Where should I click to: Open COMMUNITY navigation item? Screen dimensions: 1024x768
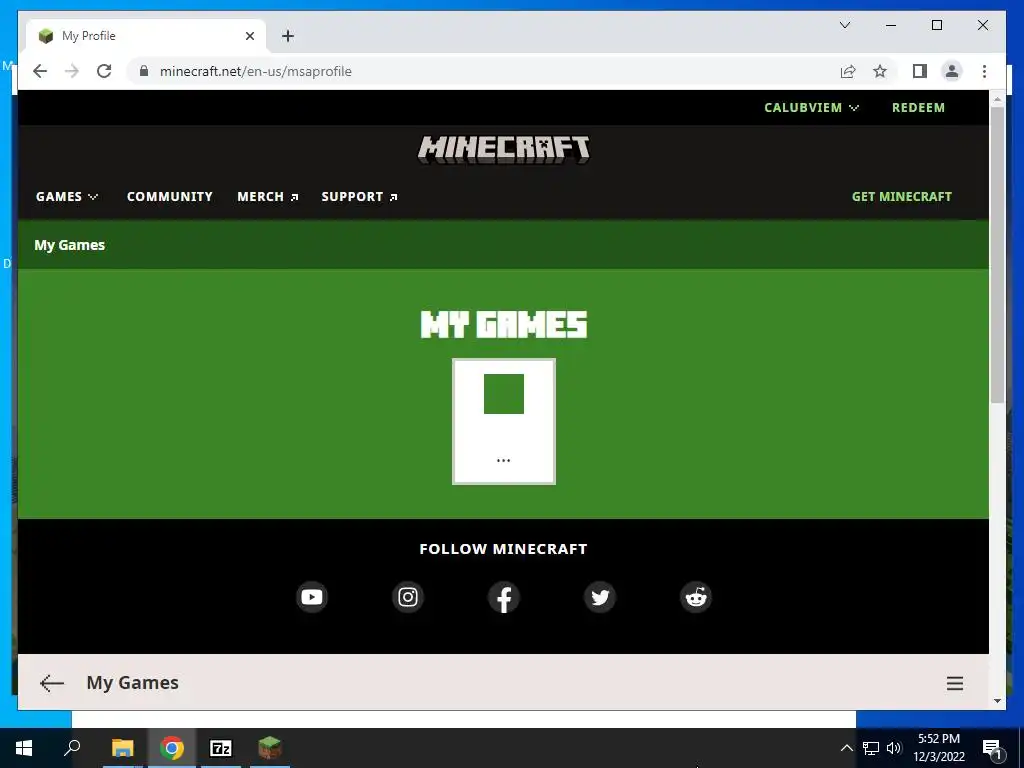click(170, 197)
